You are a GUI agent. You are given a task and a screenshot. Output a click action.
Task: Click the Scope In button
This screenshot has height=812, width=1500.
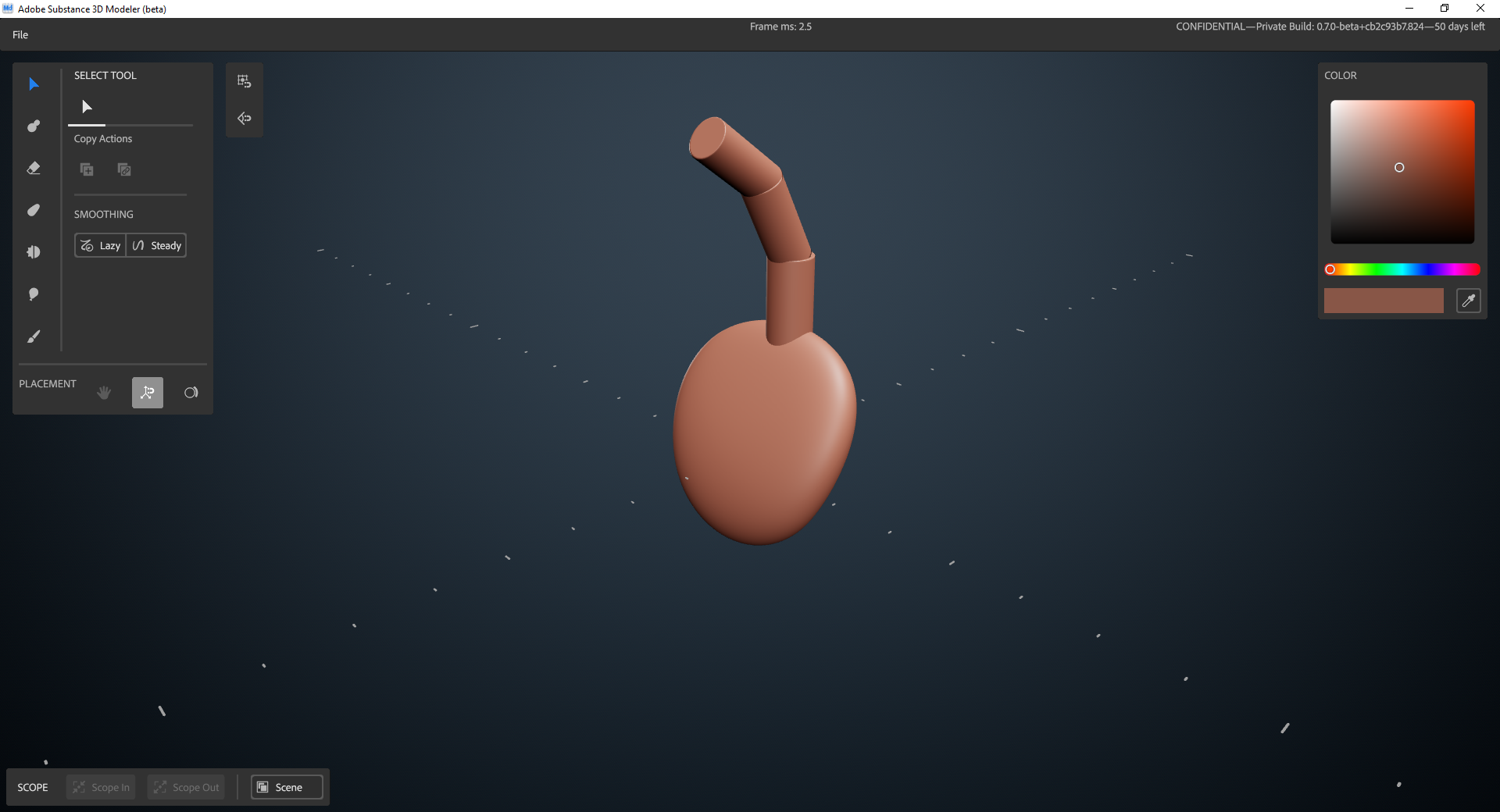102,787
